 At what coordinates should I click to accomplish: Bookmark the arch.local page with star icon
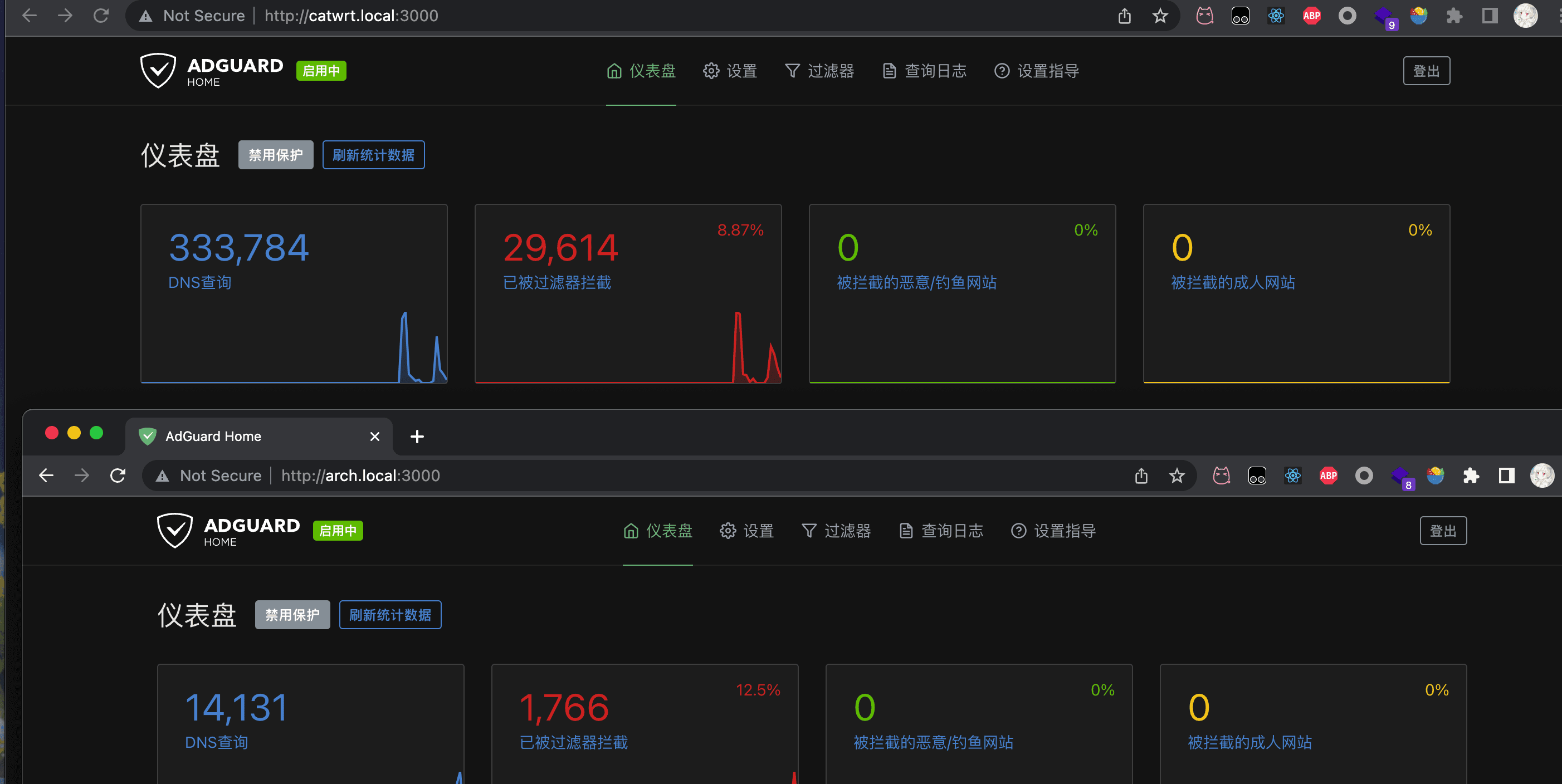coord(1177,476)
